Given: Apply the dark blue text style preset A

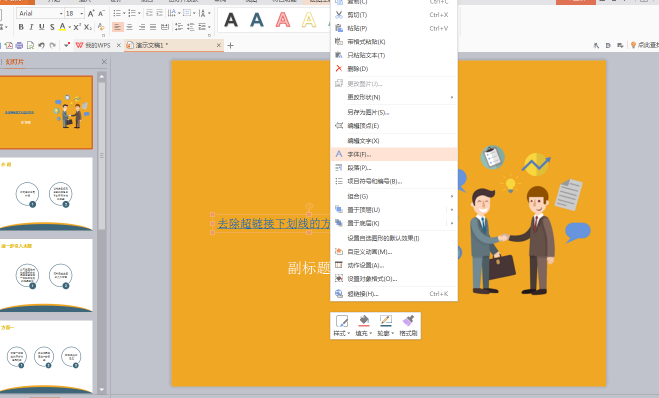Looking at the screenshot, I should [257, 20].
